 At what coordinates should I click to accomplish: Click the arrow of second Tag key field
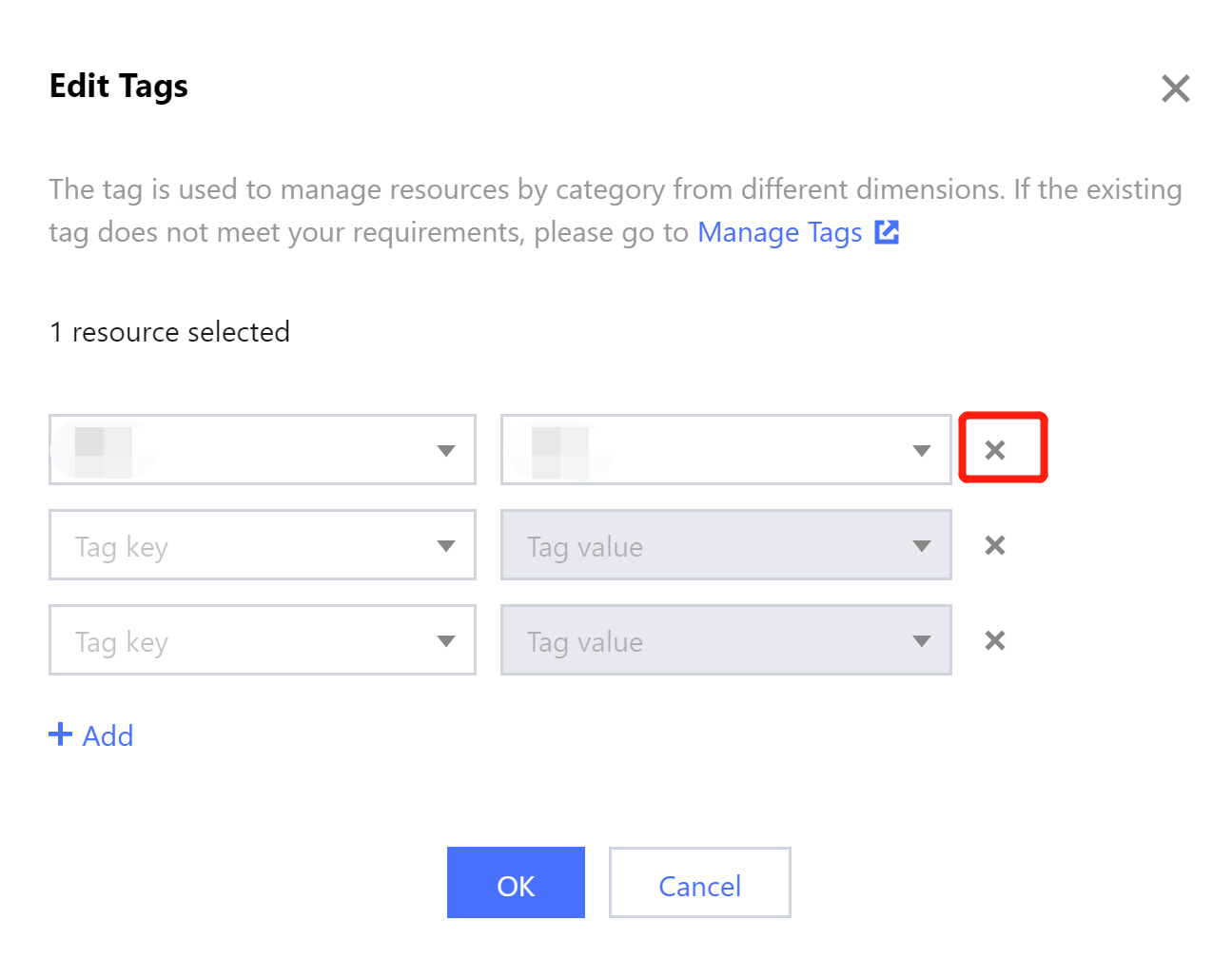(445, 545)
